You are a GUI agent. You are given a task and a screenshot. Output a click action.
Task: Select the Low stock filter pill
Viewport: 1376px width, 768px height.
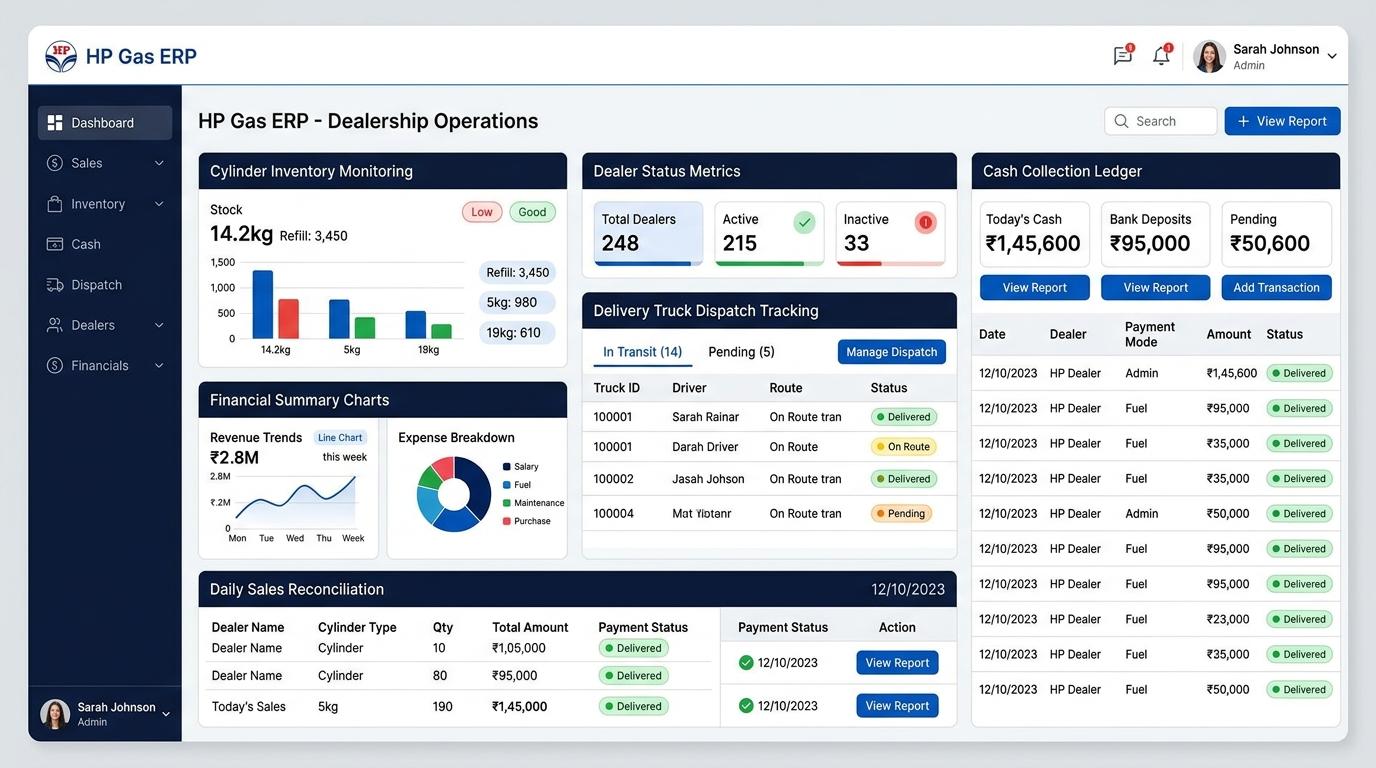[482, 212]
